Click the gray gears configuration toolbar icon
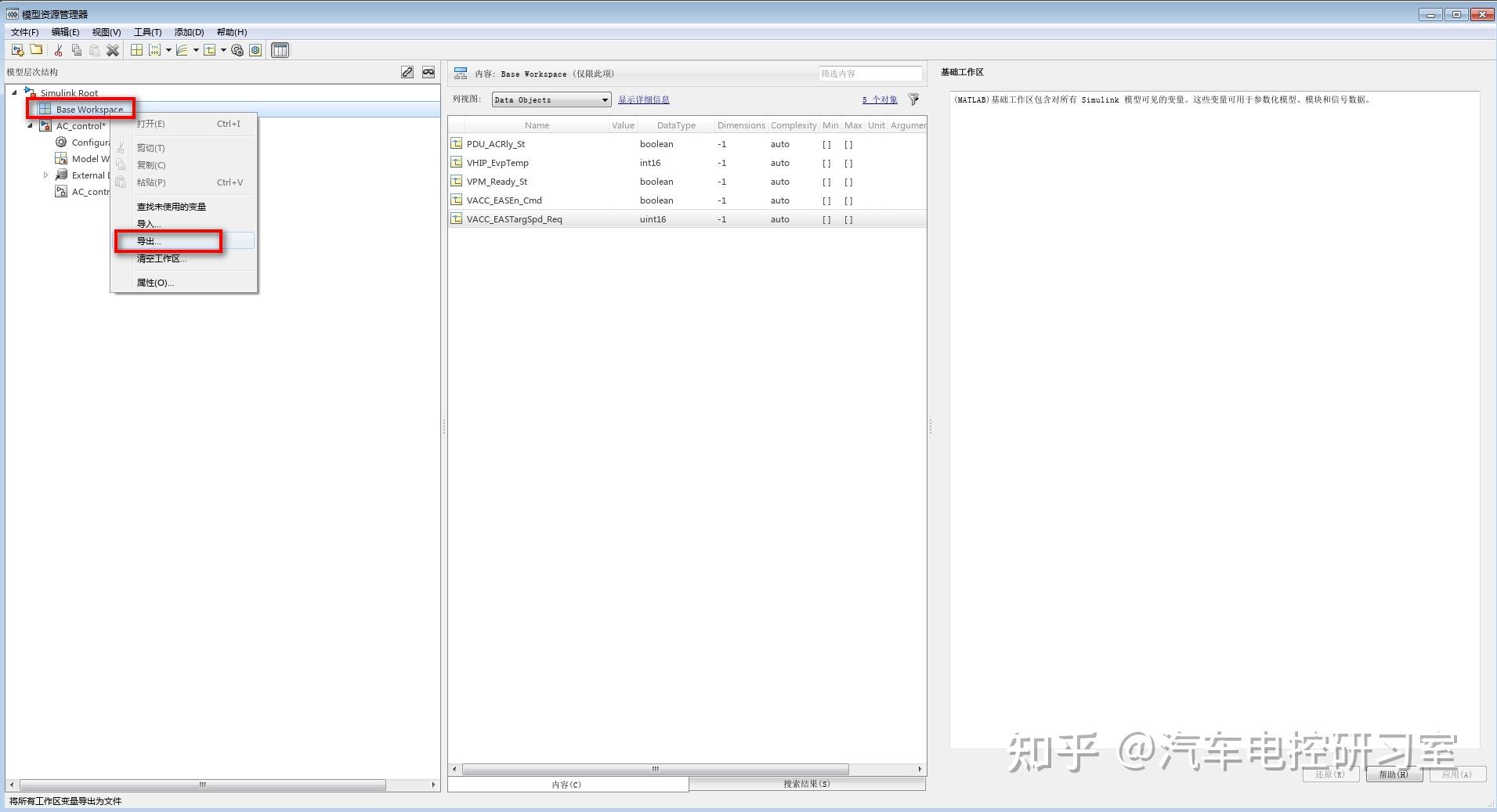Viewport: 1497px width, 812px height. tap(237, 49)
